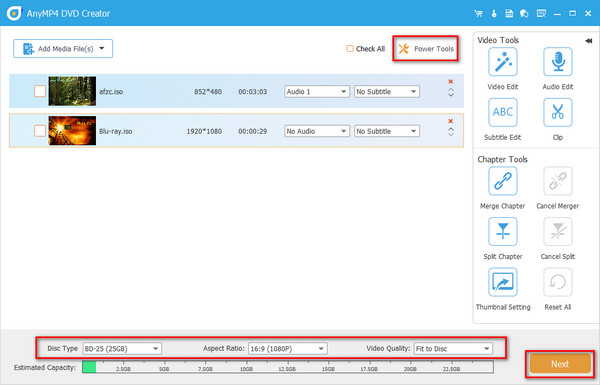Open the title bar menu icon
The image size is (600, 385).
(x=541, y=14)
